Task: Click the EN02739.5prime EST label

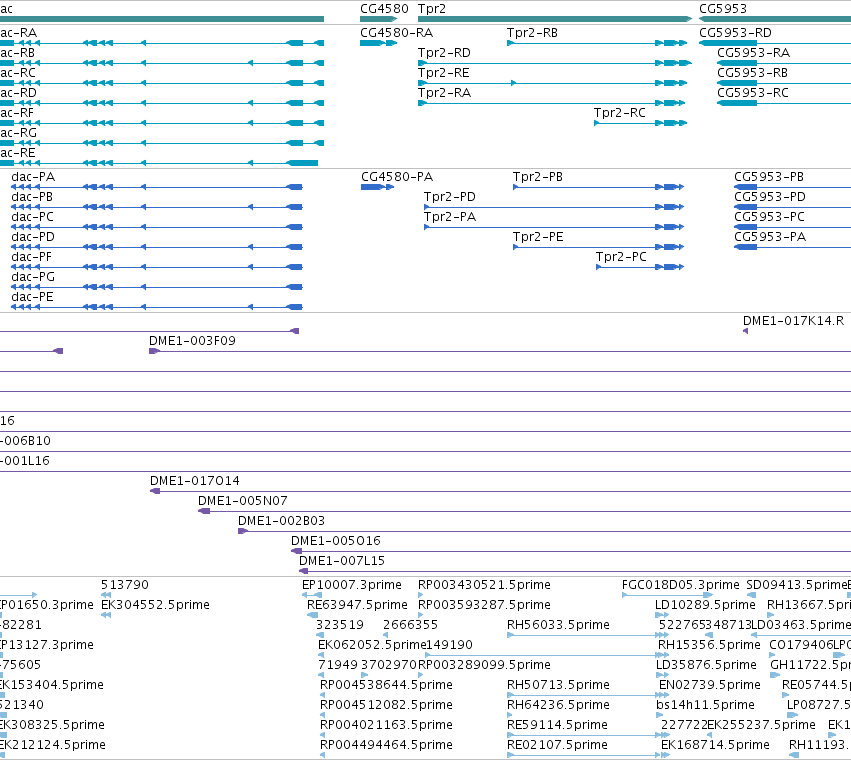Action: (710, 686)
